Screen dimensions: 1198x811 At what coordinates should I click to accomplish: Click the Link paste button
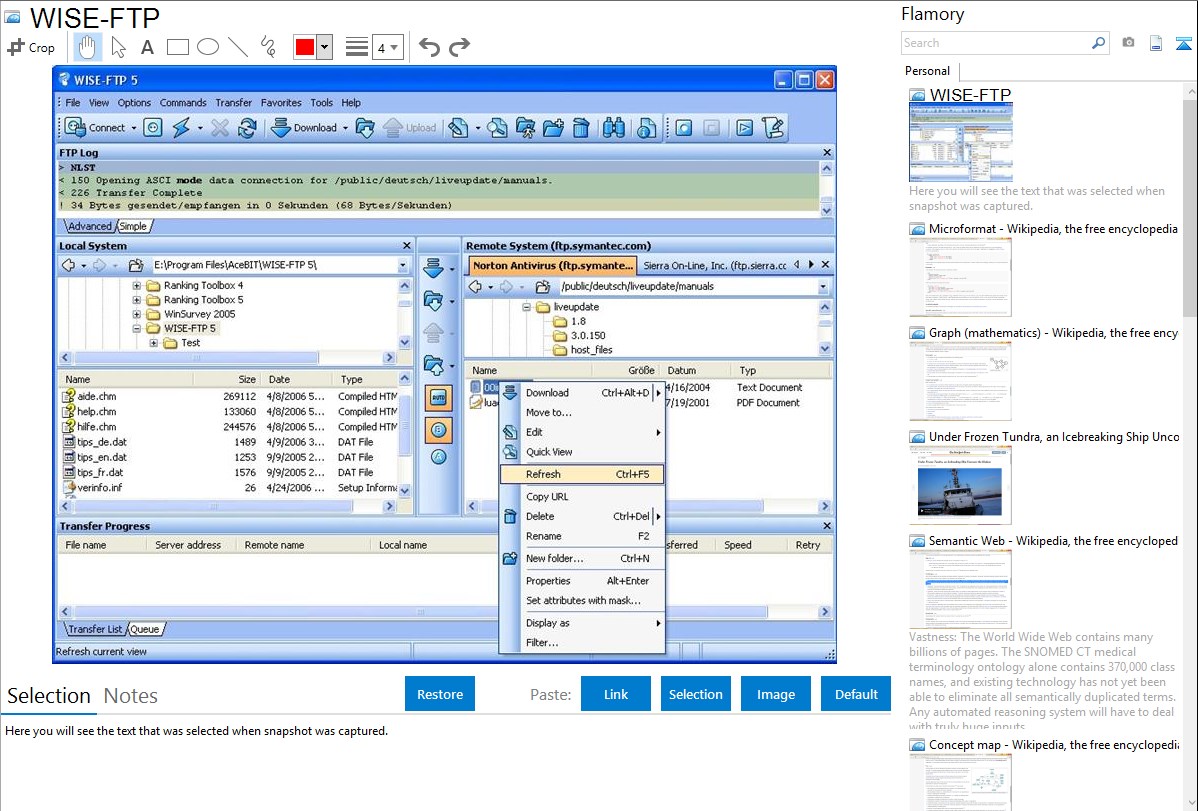[616, 694]
